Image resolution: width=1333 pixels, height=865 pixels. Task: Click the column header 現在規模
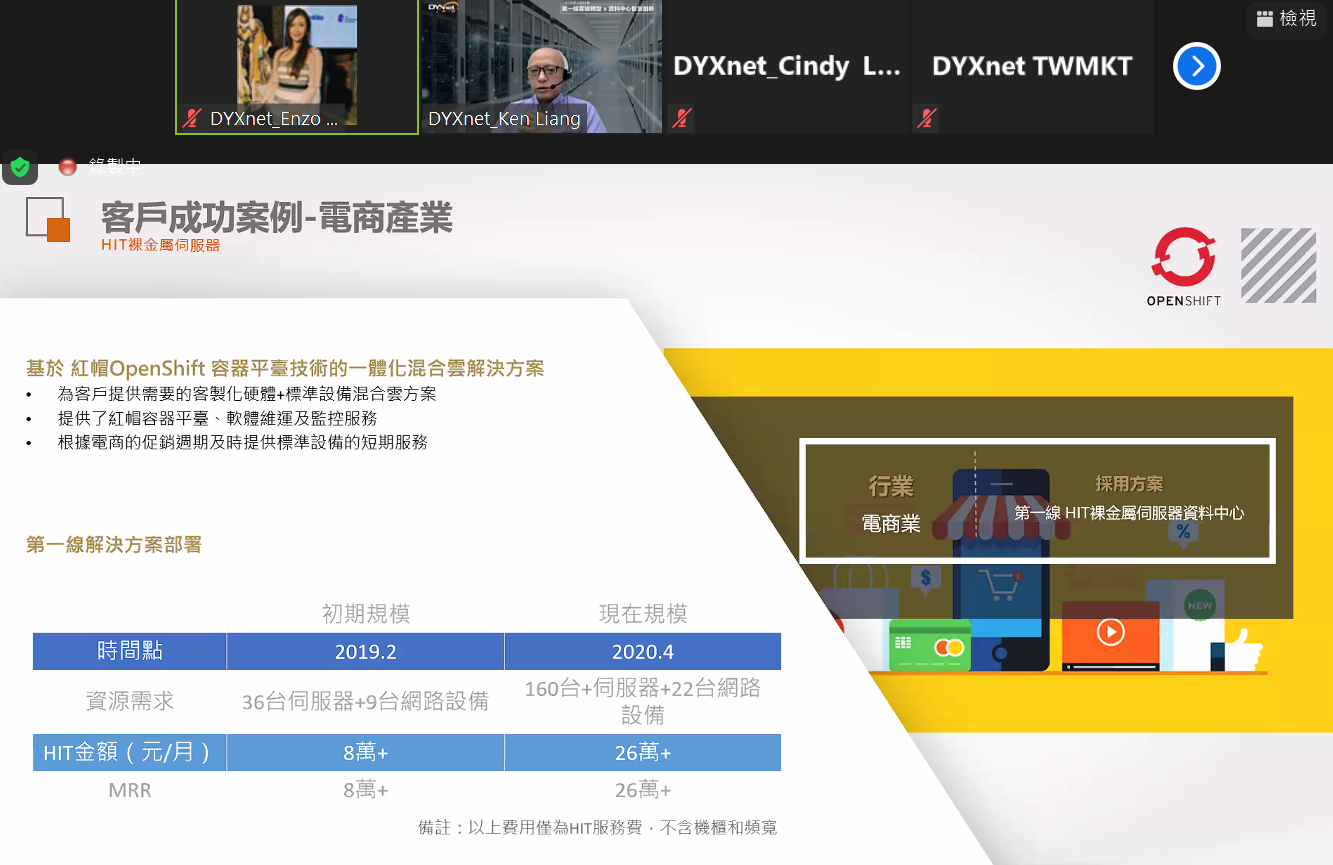coord(643,613)
